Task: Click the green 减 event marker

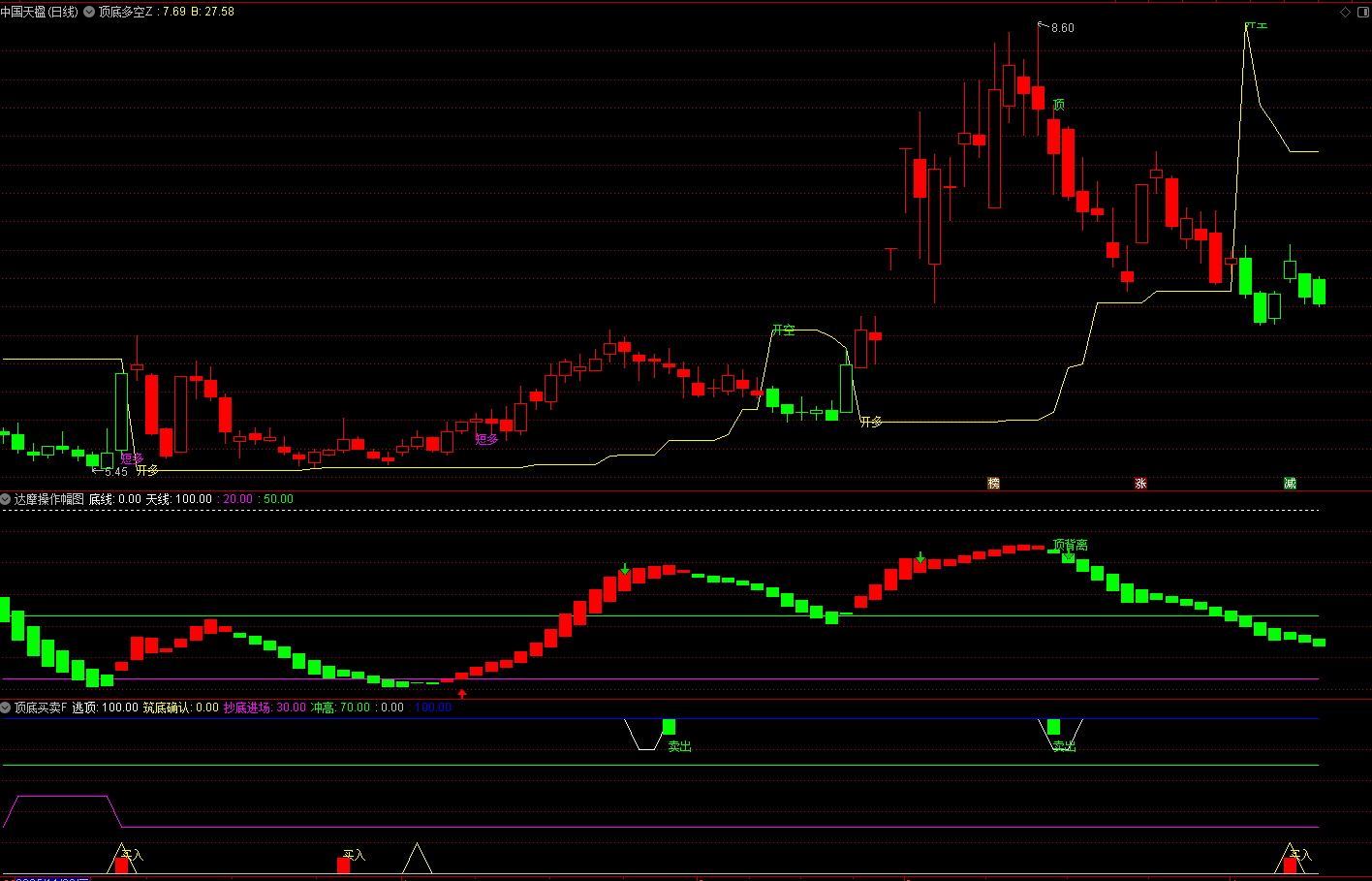Action: click(1290, 483)
